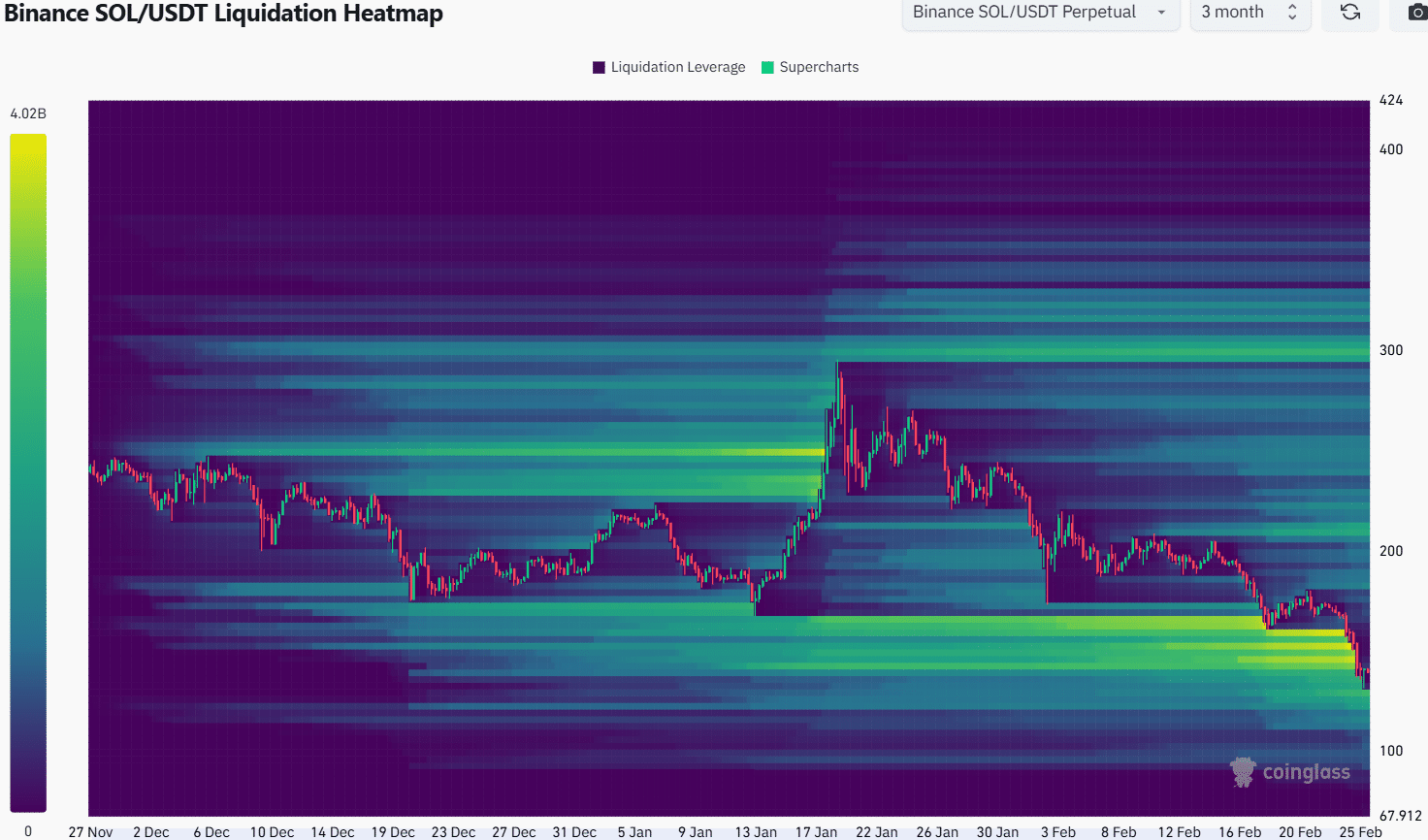Click the 14 Dec date axis label
This screenshot has width=1428, height=840.
tap(332, 832)
